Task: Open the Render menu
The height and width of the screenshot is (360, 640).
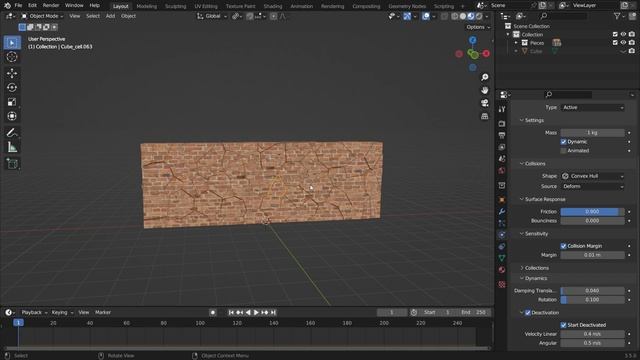Action: coord(51,6)
